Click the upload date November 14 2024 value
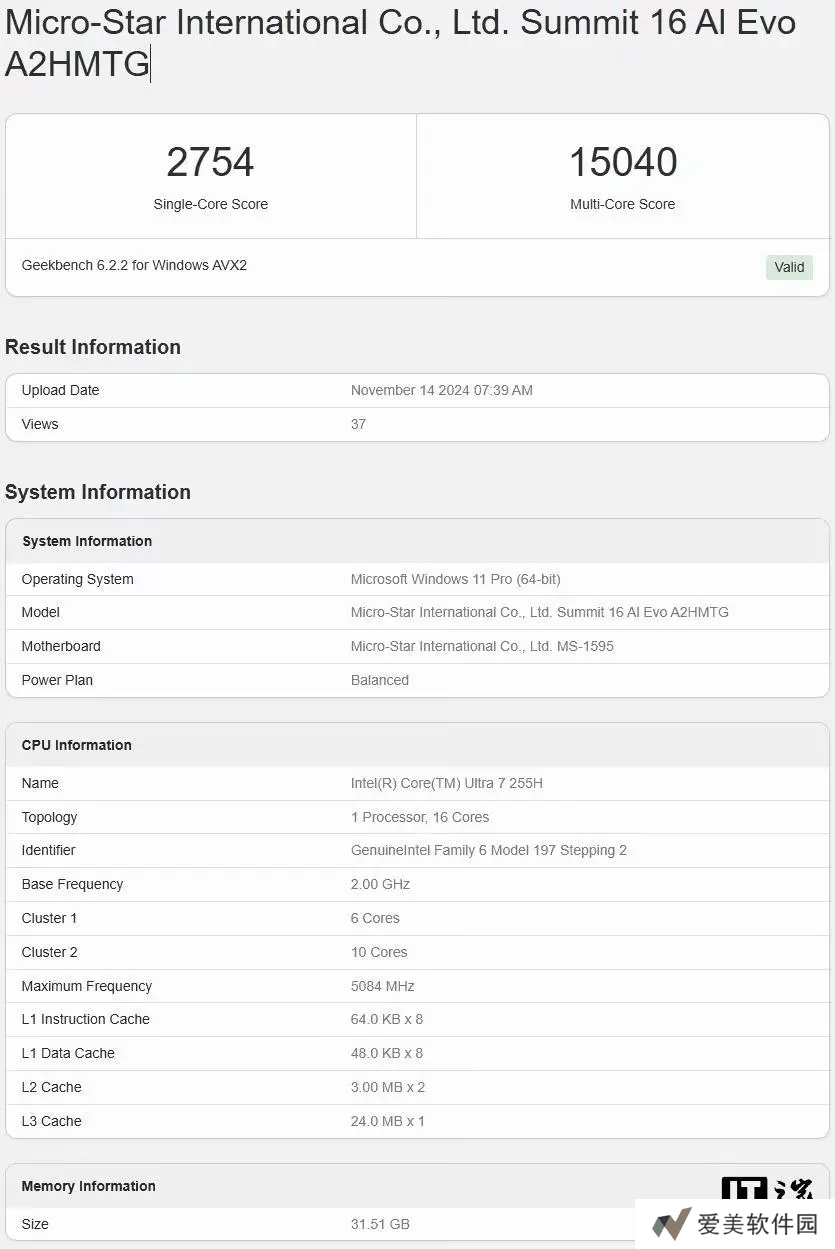835x1249 pixels. click(441, 390)
